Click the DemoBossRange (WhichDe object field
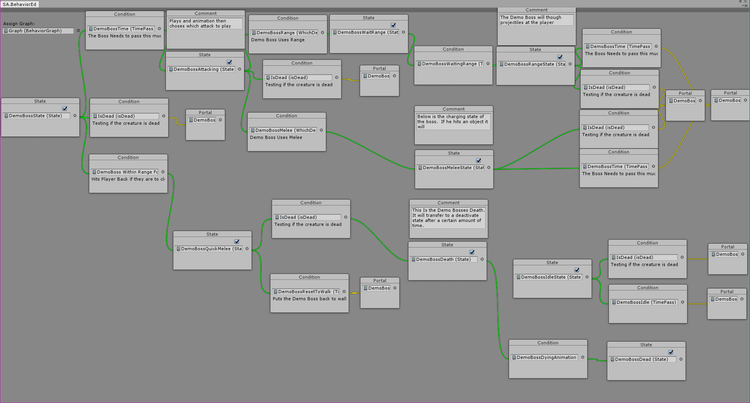The height and width of the screenshot is (403, 750). pos(285,33)
